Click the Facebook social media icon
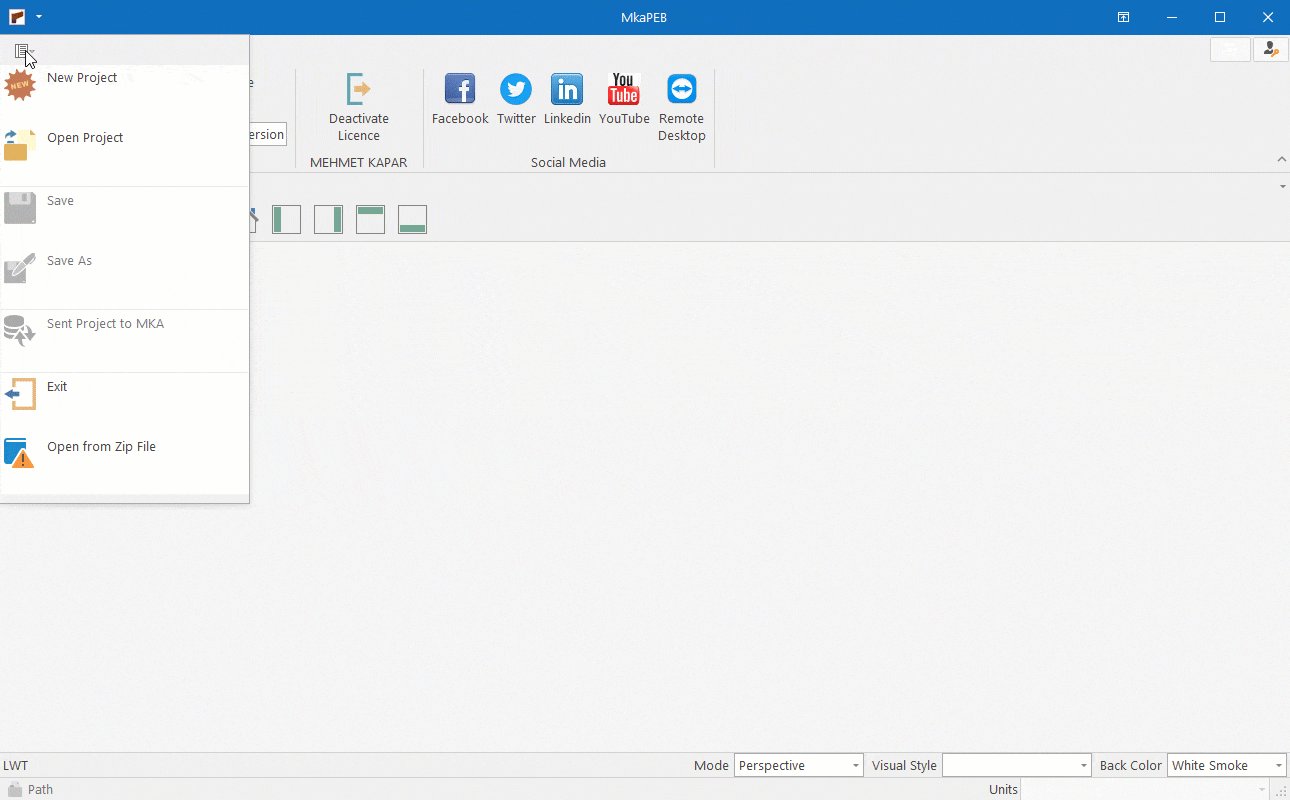The height and width of the screenshot is (800, 1290). 460,90
